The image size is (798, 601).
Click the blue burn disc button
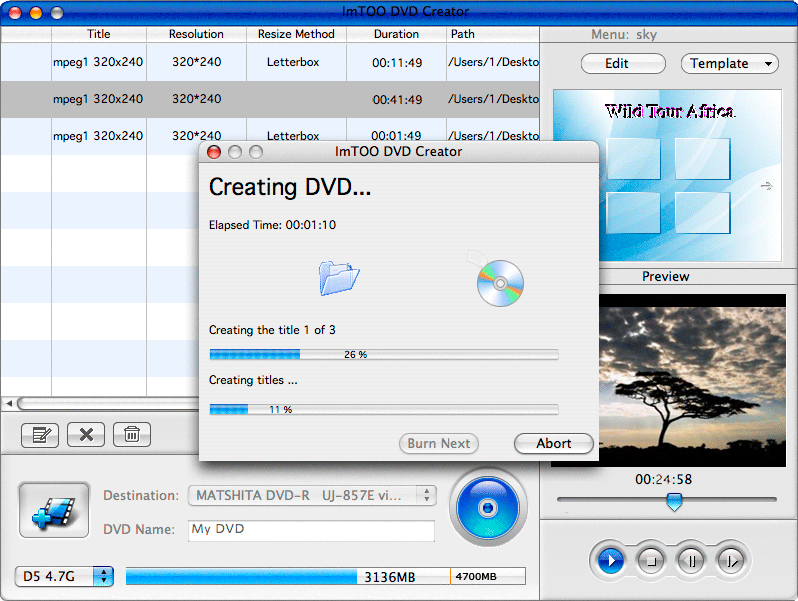click(488, 507)
